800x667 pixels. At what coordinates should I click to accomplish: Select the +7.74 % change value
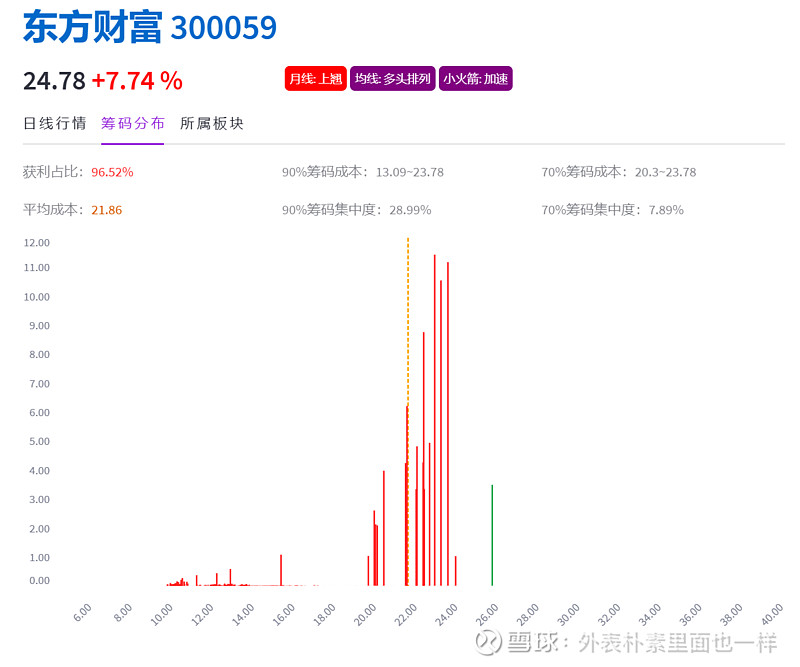[137, 81]
